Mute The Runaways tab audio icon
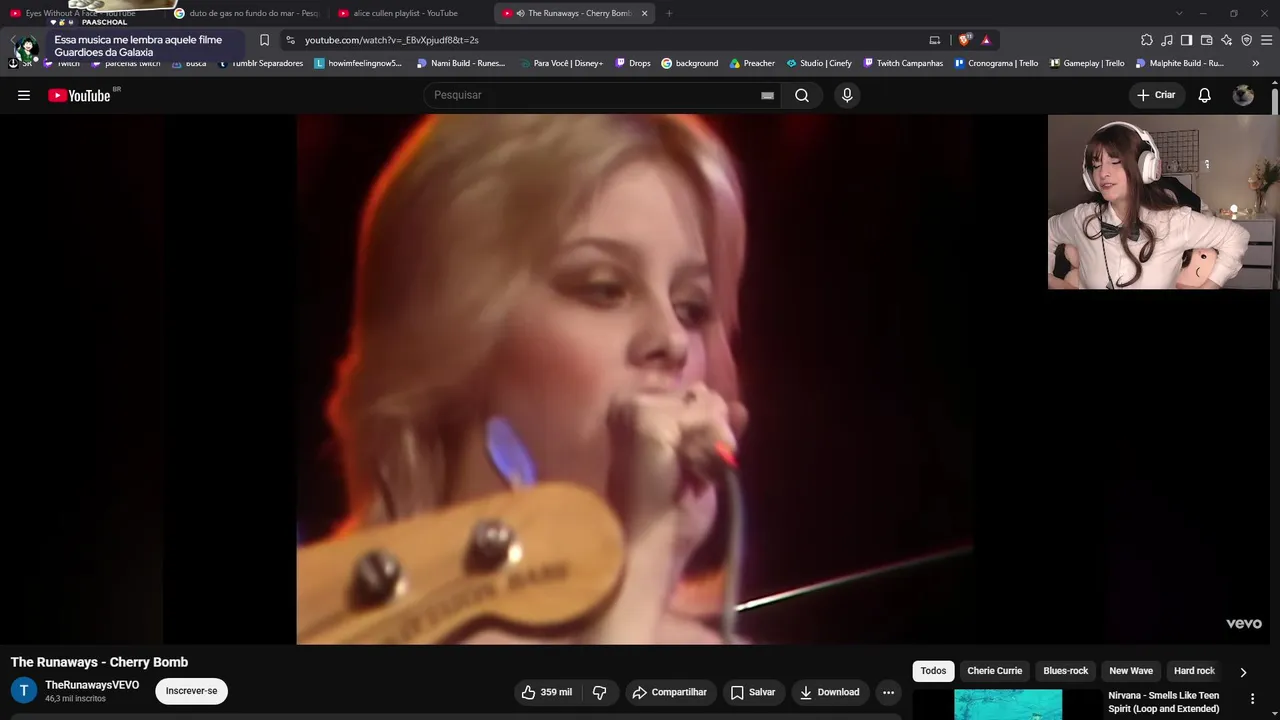The width and height of the screenshot is (1280, 720). coord(521,13)
